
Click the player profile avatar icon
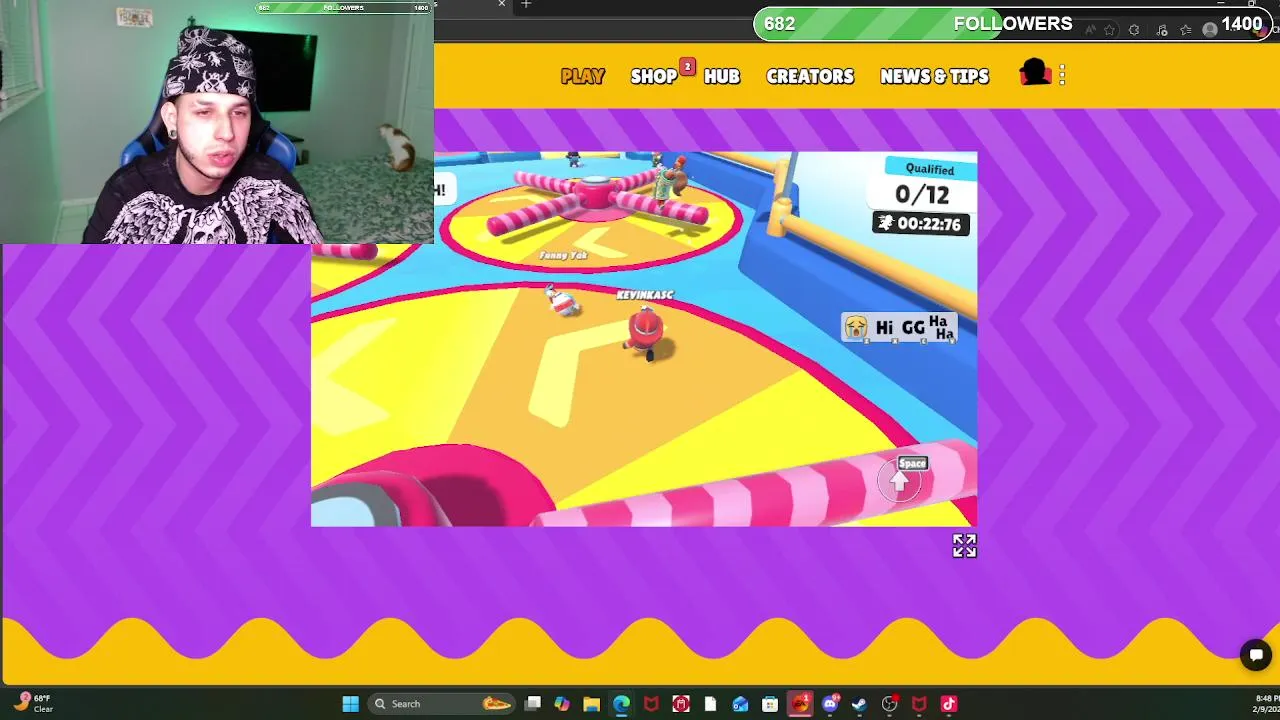point(1034,72)
